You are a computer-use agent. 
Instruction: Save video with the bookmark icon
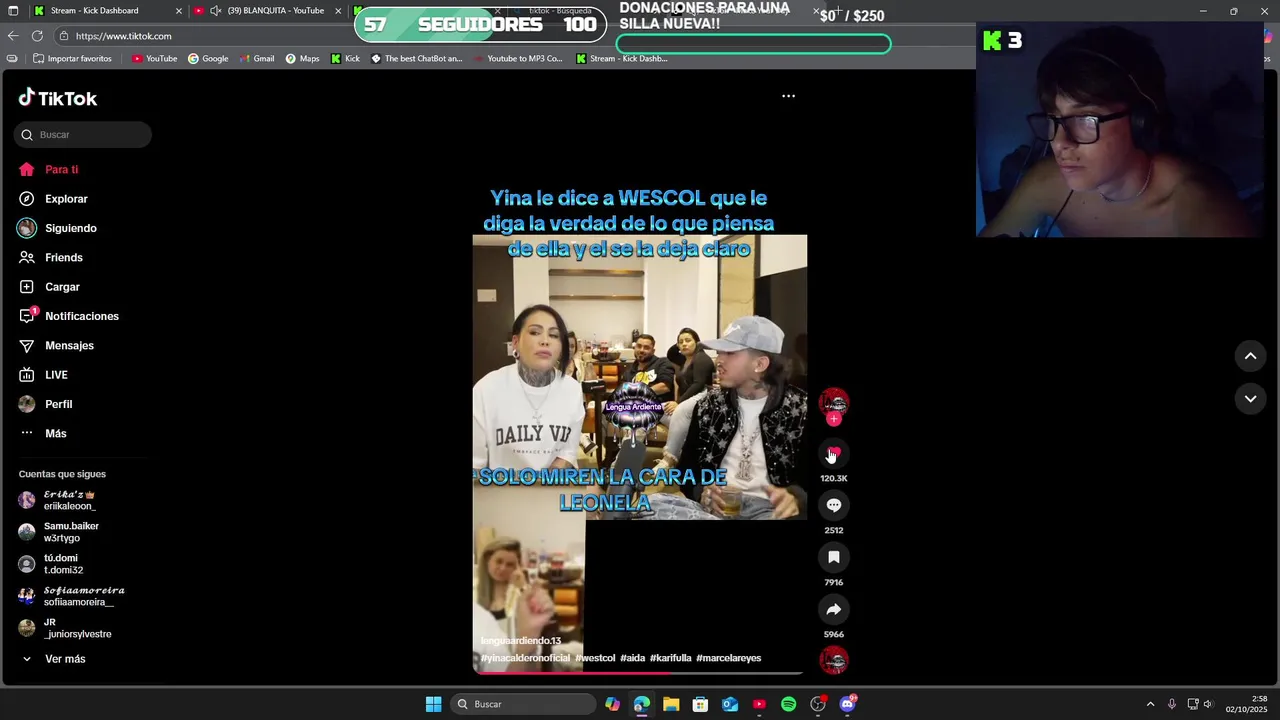tap(834, 558)
